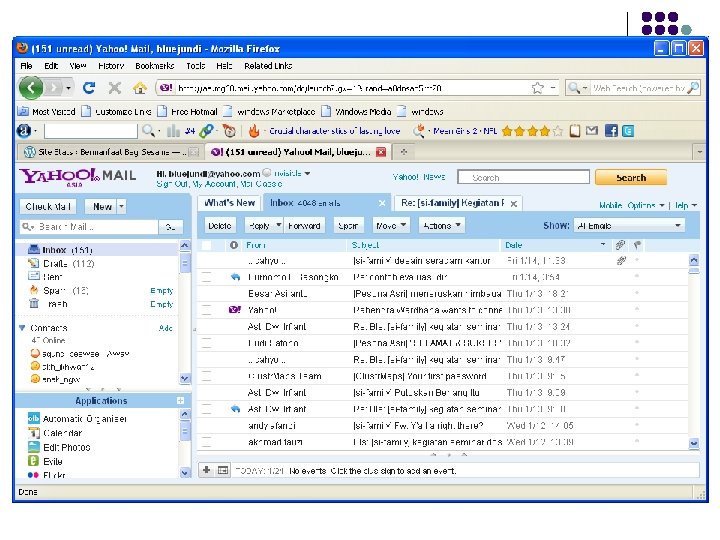Click the Sign Out link

pyautogui.click(x=171, y=184)
